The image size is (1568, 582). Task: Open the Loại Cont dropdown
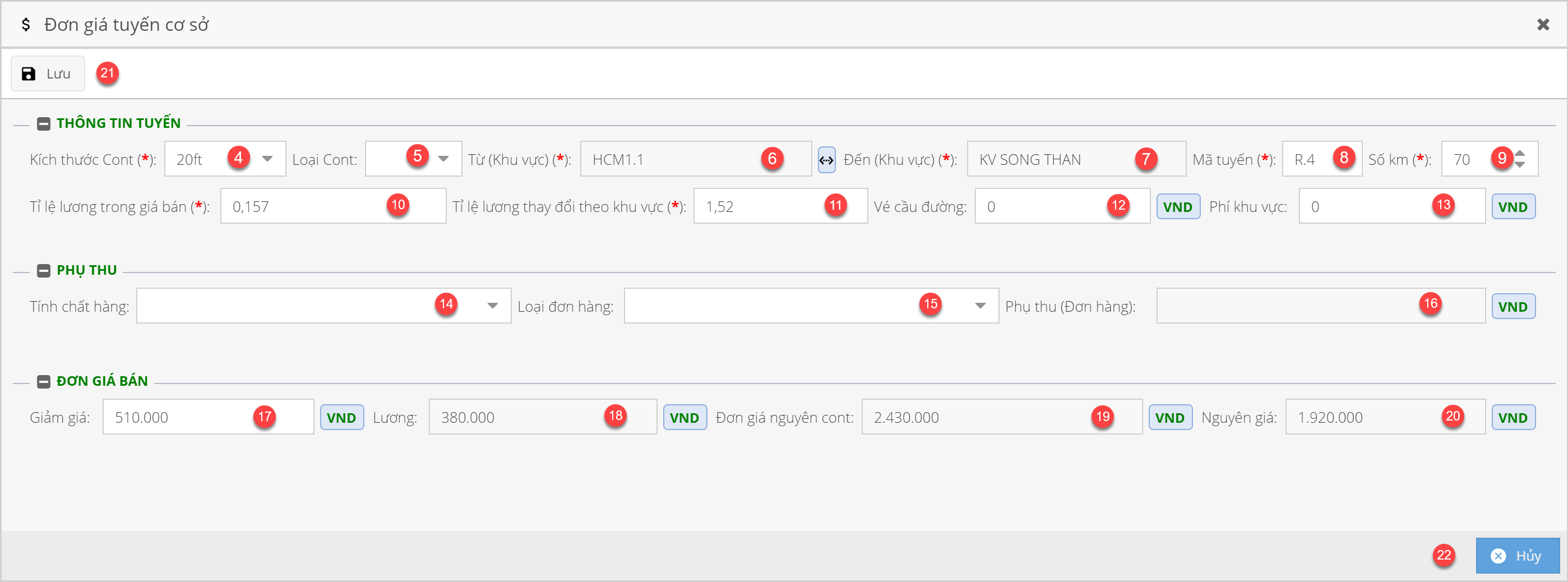443,159
